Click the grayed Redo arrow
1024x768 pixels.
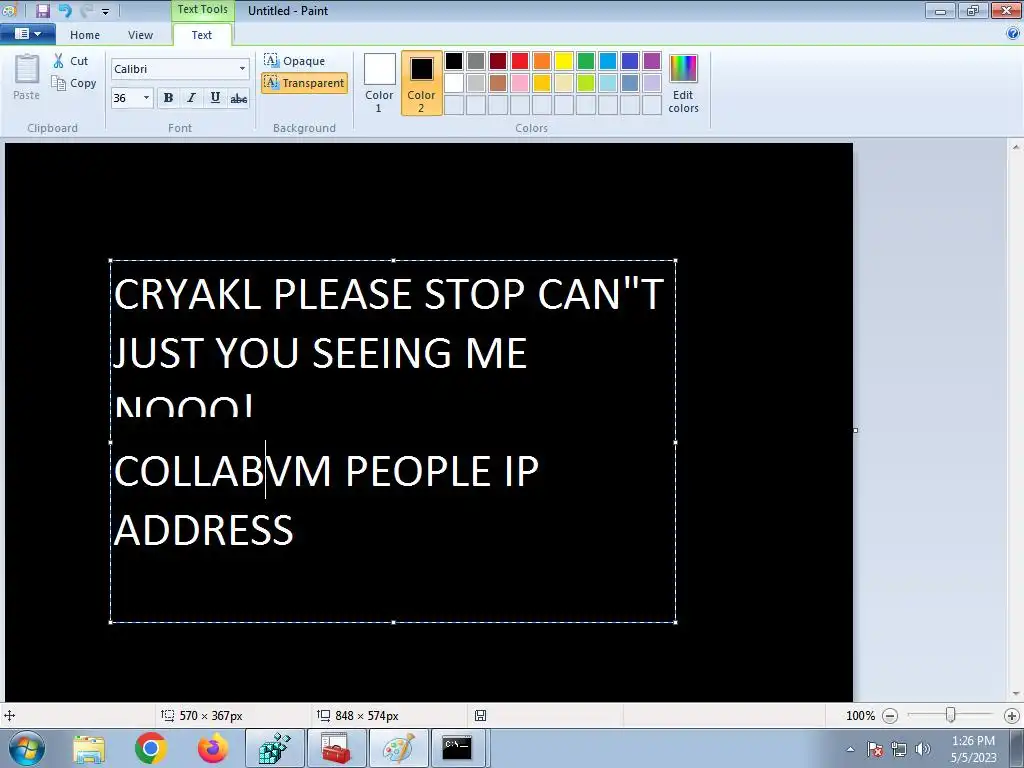point(87,10)
